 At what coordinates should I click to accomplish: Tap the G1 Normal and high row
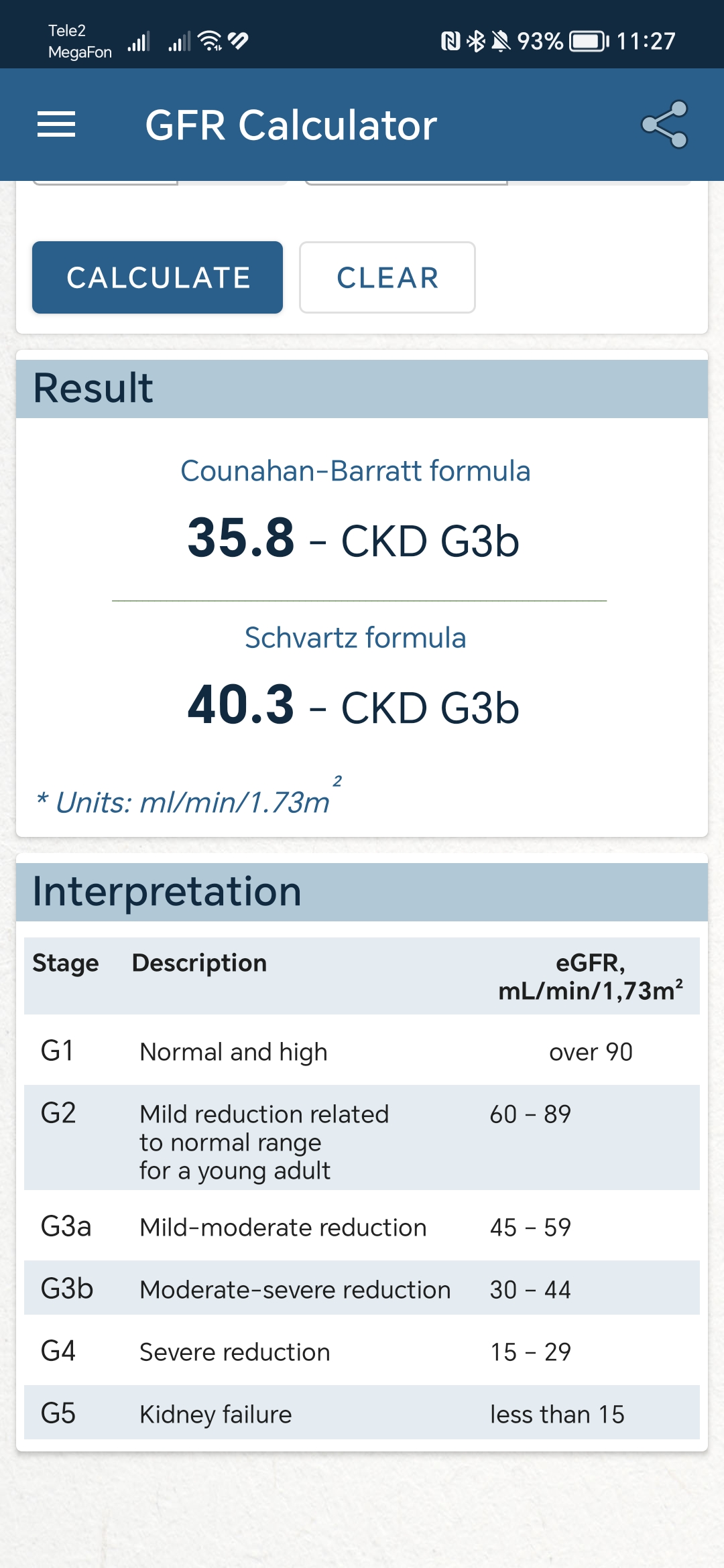click(362, 1050)
